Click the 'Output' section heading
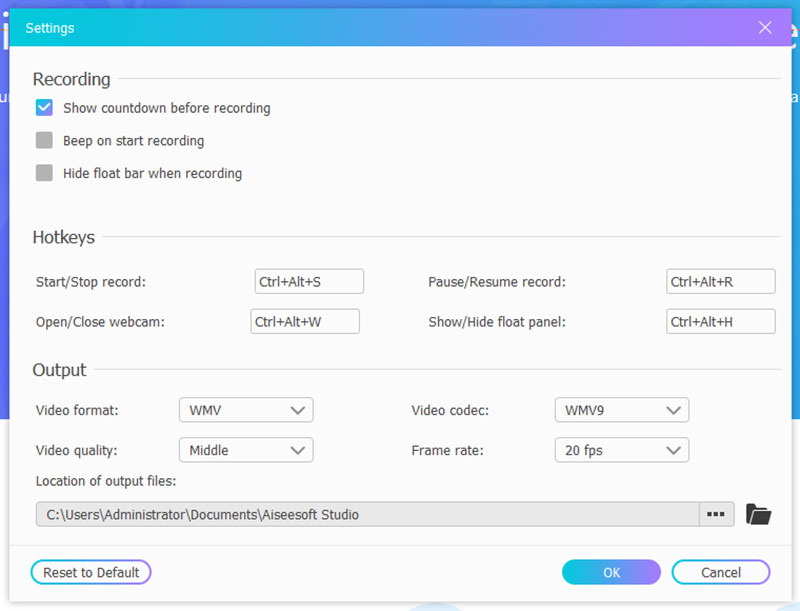 [59, 370]
